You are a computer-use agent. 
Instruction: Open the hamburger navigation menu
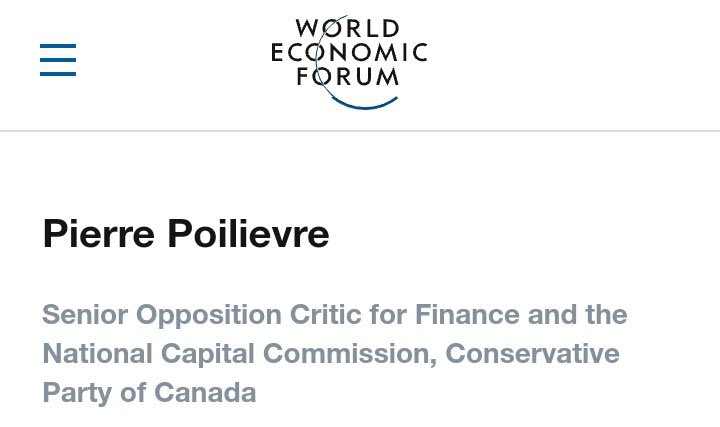[58, 60]
